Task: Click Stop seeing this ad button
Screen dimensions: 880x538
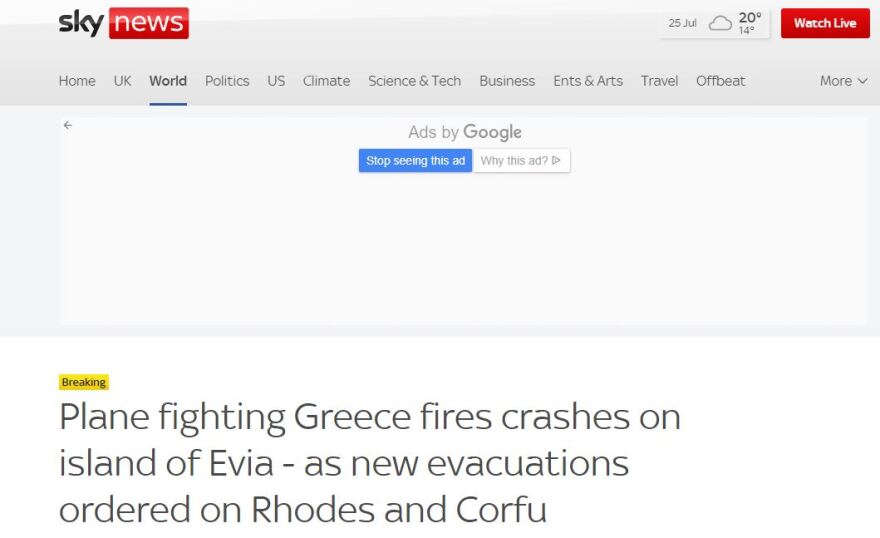Action: 415,160
